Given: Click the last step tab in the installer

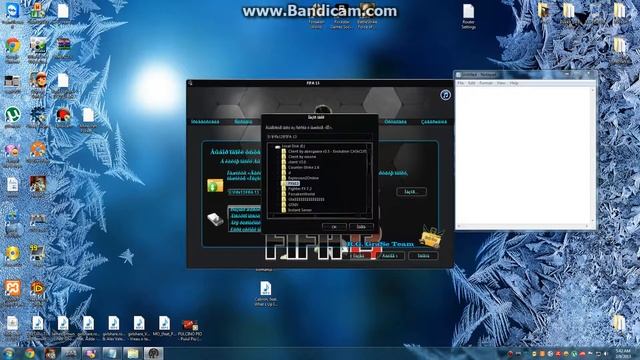Looking at the screenshot, I should pos(434,122).
